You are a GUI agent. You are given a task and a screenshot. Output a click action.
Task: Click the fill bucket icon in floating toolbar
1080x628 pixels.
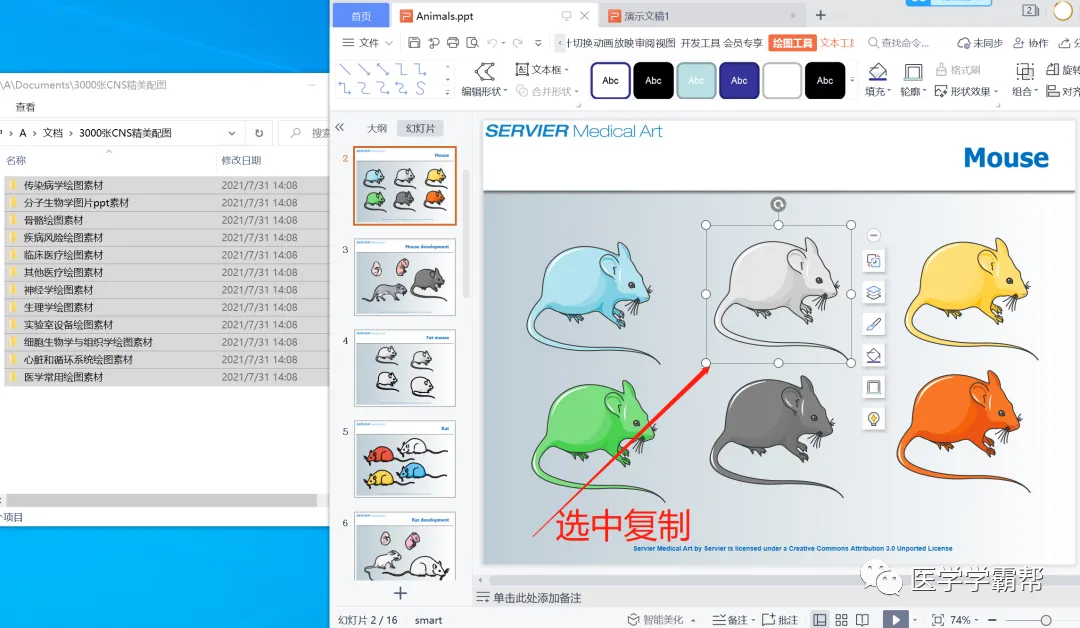pos(873,355)
